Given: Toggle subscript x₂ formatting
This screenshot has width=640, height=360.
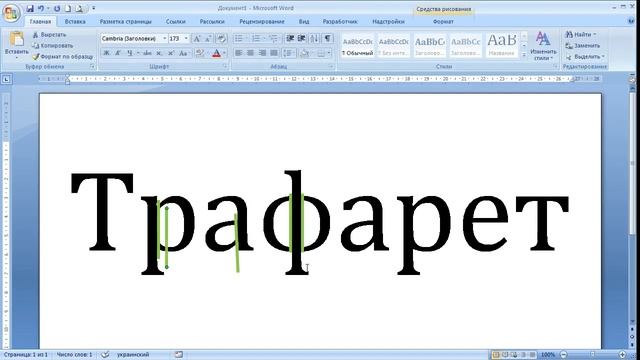Looking at the screenshot, I should coord(159,53).
